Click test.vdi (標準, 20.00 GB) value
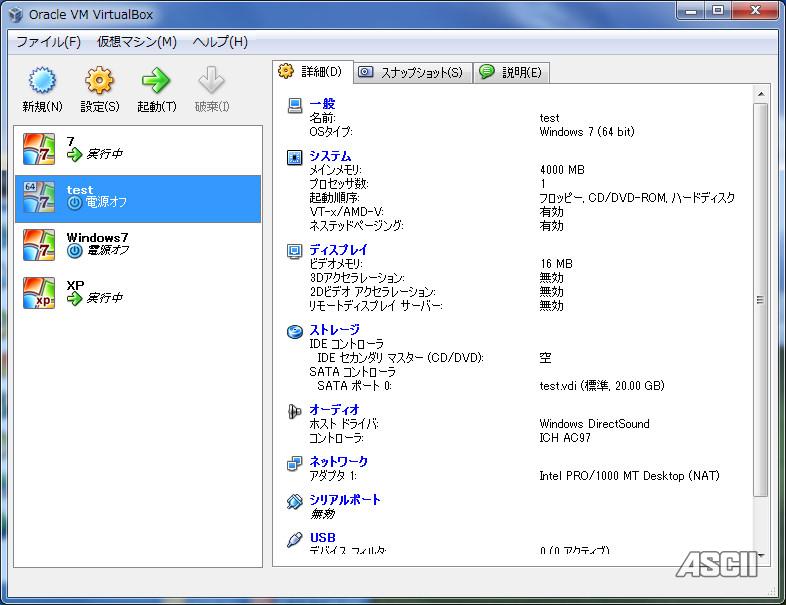The image size is (786, 605). click(602, 385)
